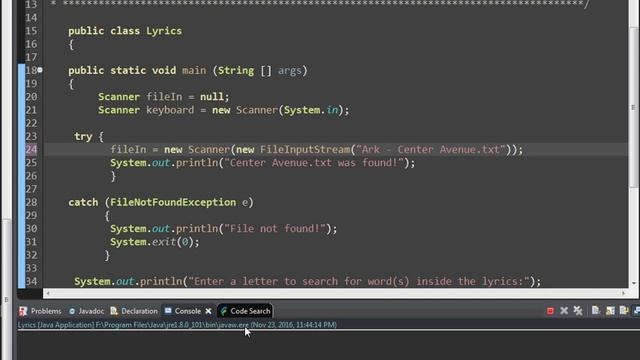Click FileNotFoundException in the catch clause
The height and width of the screenshot is (360, 640).
pos(173,202)
